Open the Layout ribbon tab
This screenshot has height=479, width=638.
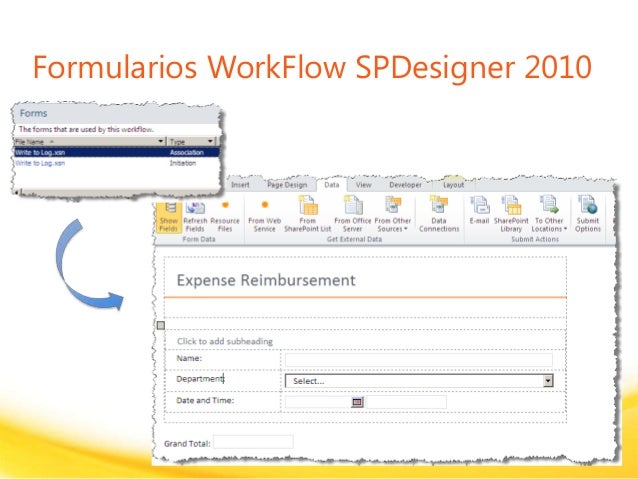pyautogui.click(x=453, y=185)
